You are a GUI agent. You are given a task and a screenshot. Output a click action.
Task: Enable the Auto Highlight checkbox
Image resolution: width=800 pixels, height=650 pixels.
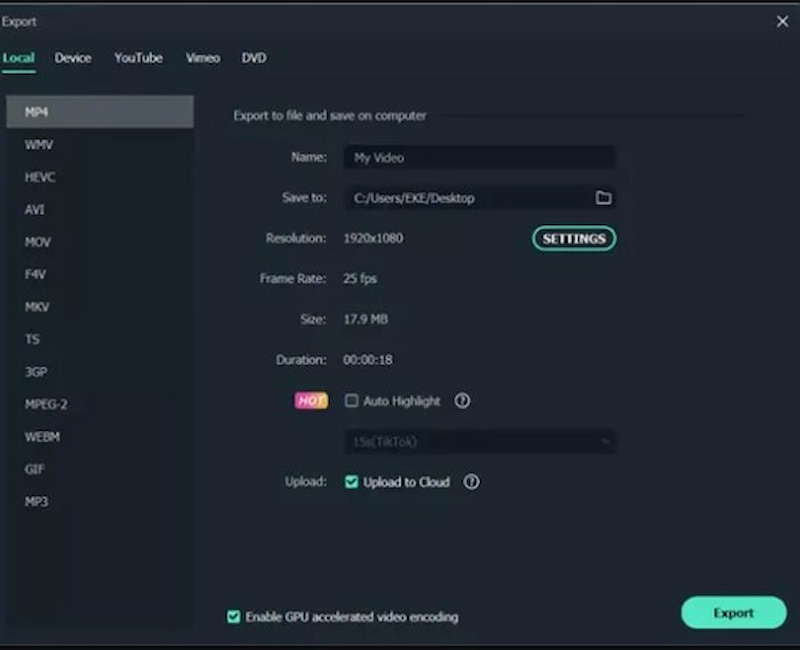coord(351,401)
